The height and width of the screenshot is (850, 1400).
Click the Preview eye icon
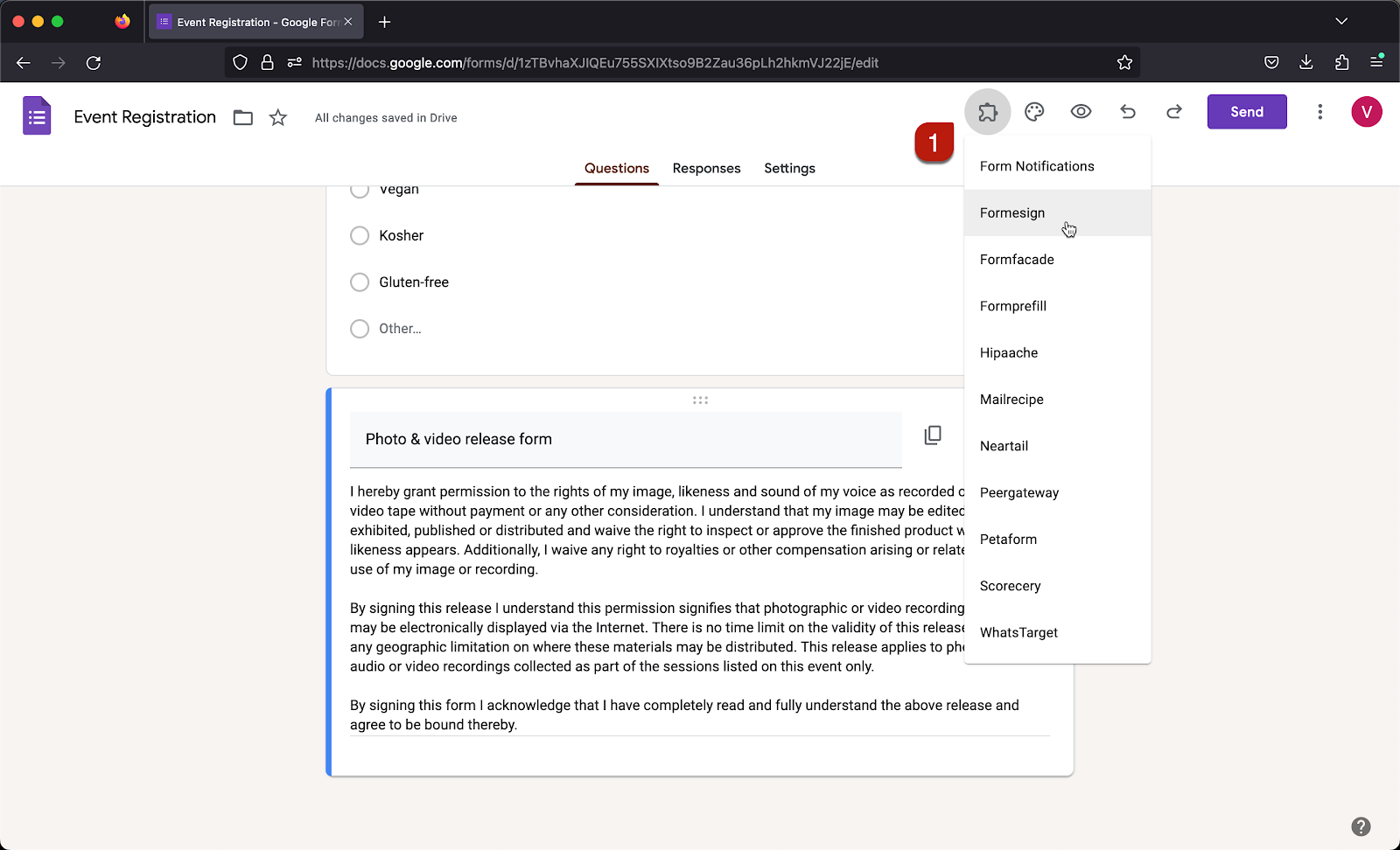(1081, 111)
